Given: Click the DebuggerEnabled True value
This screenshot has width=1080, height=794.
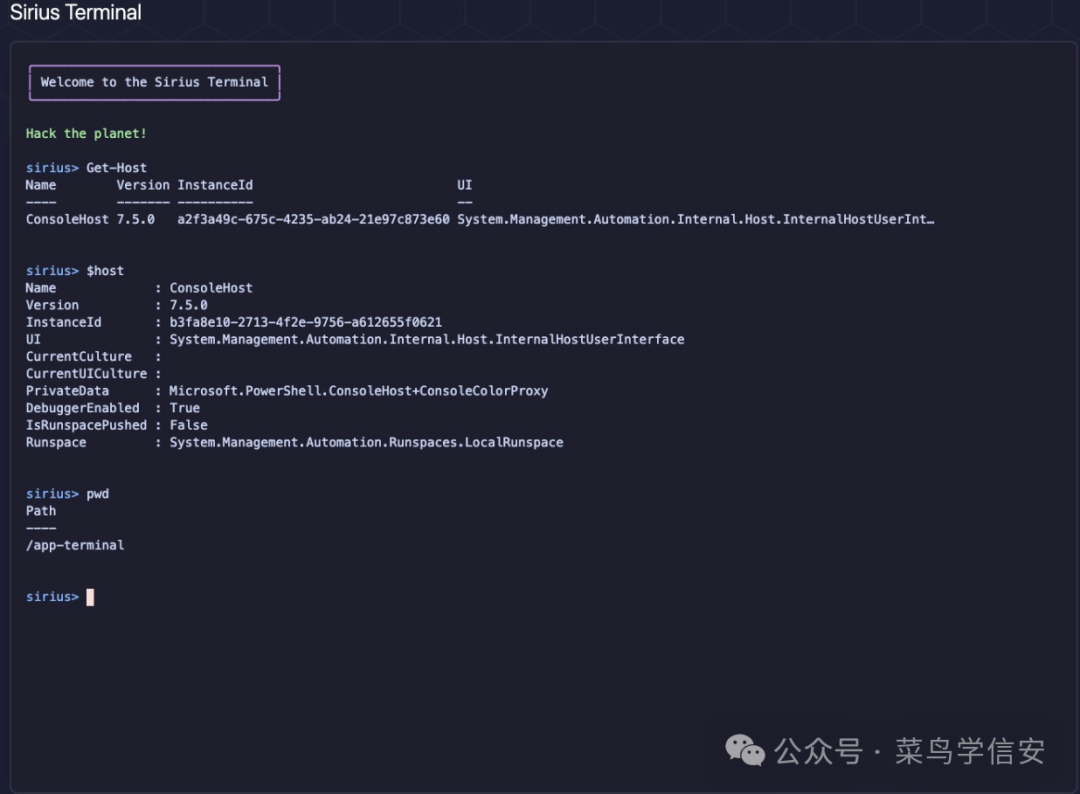Looking at the screenshot, I should 184,408.
